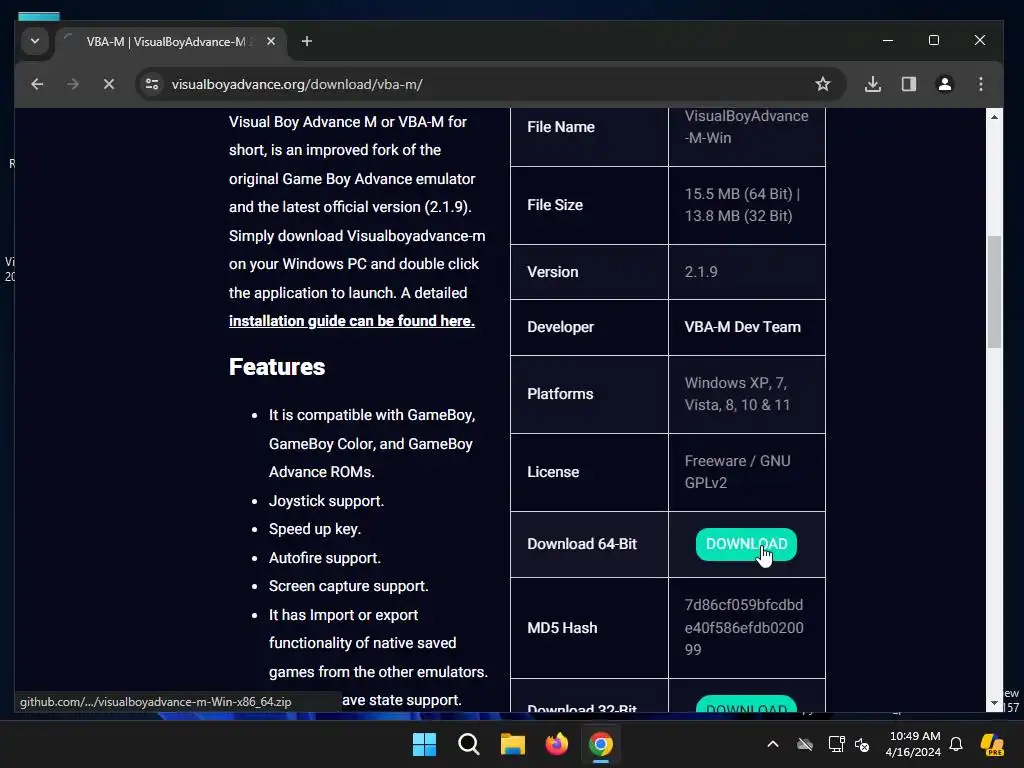Screen dimensions: 1024x768
Task: Click the Chrome taskbar icon
Action: point(601,744)
